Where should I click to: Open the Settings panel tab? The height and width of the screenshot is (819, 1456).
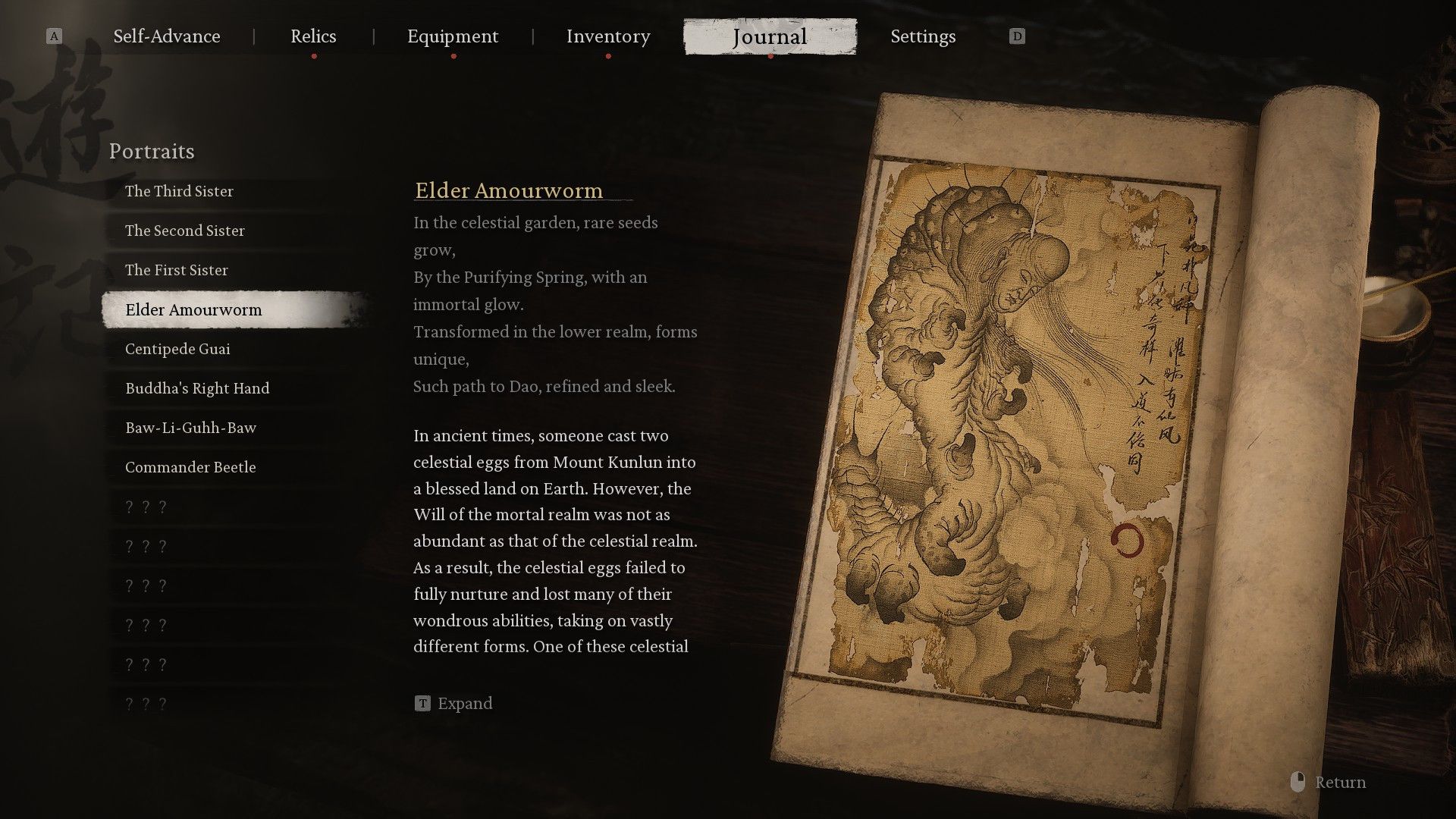[923, 37]
